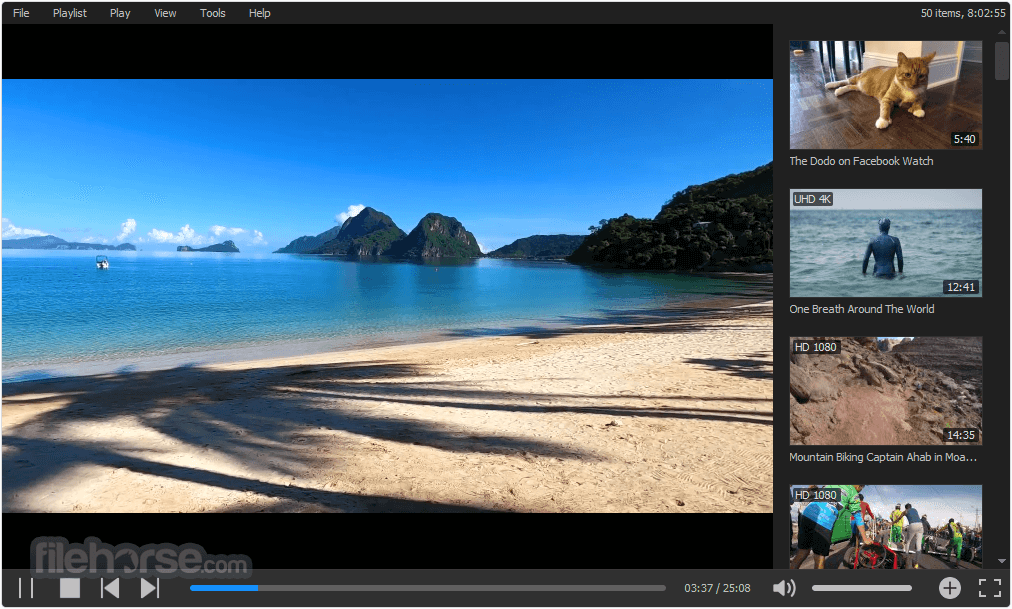Open the View menu
Image resolution: width=1012 pixels, height=609 pixels.
(x=164, y=13)
